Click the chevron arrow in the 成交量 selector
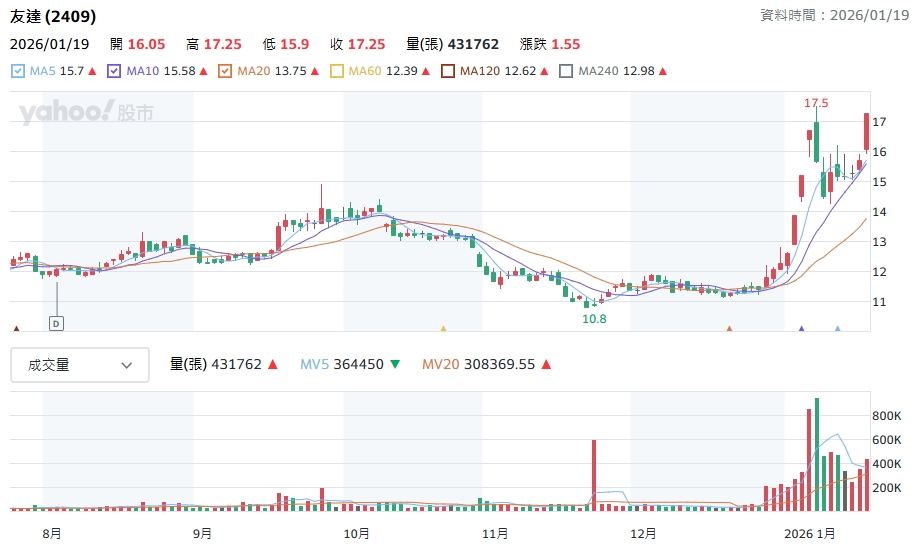923x552 pixels. coord(127,365)
